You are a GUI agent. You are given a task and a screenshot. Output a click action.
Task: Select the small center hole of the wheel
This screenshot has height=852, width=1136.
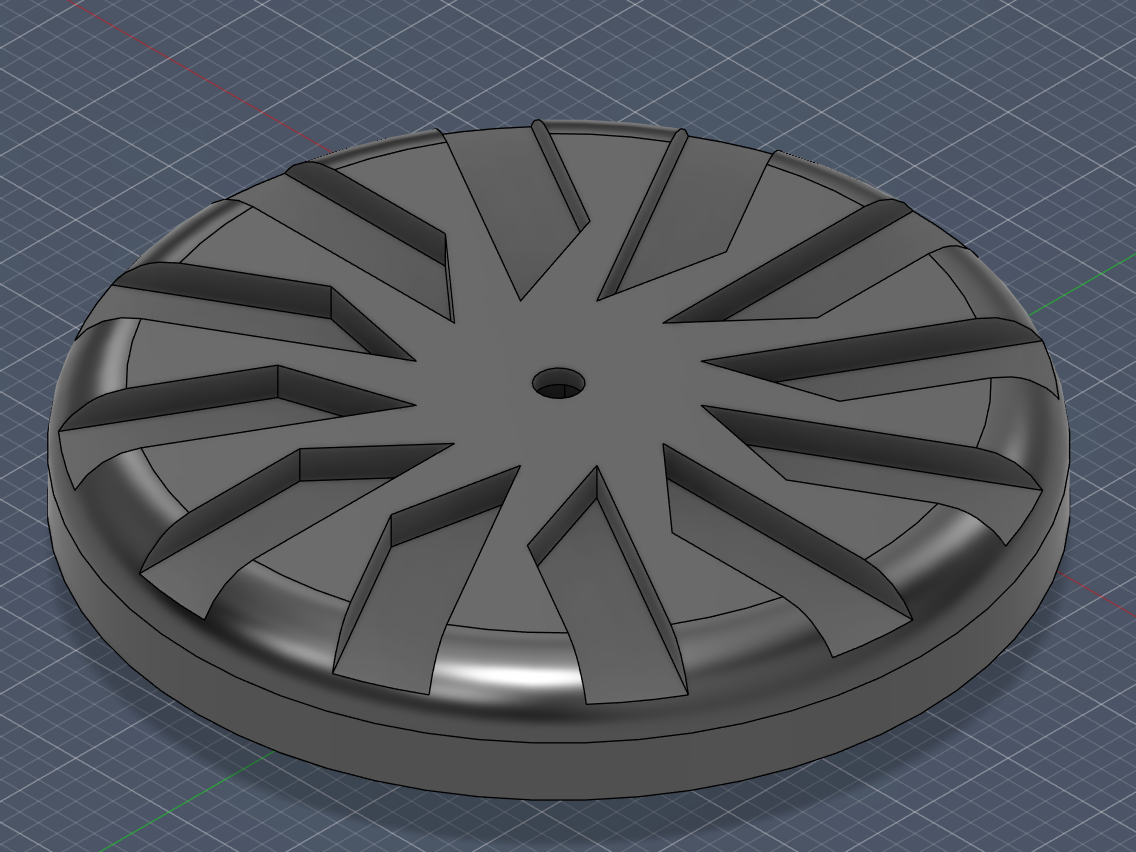tap(559, 382)
